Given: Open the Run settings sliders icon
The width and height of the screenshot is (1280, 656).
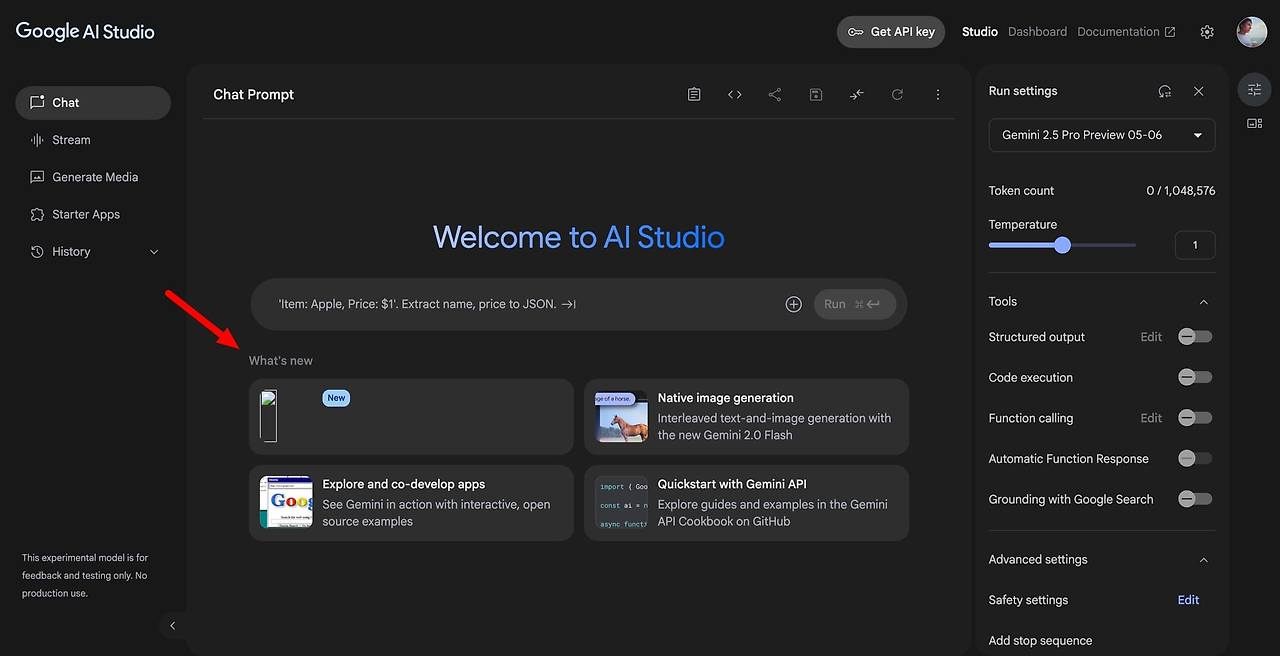Looking at the screenshot, I should [x=1254, y=89].
